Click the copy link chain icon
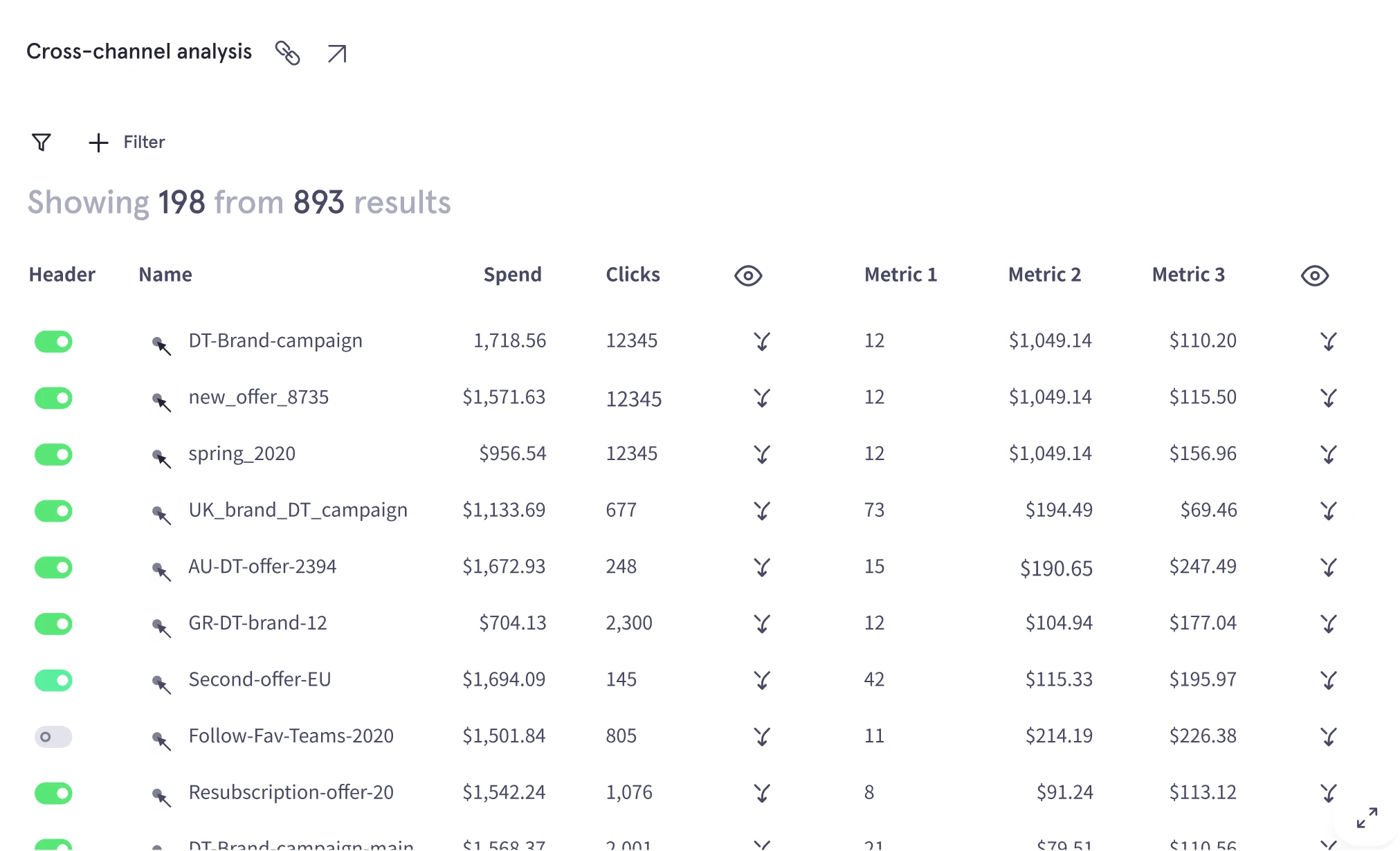Screen dimensions: 1400x851 pyautogui.click(x=287, y=53)
